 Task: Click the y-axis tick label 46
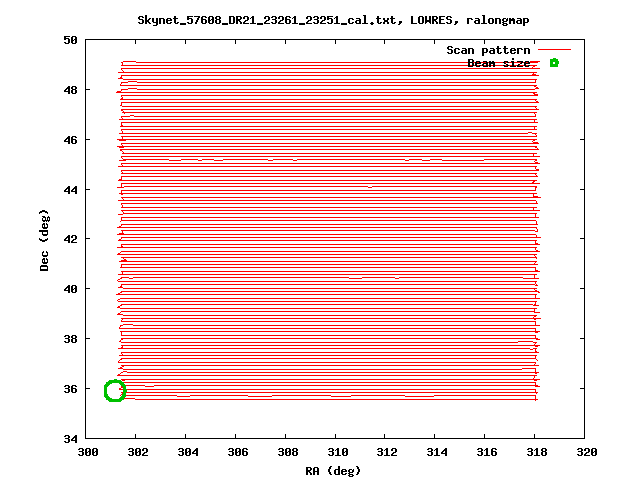click(70, 140)
